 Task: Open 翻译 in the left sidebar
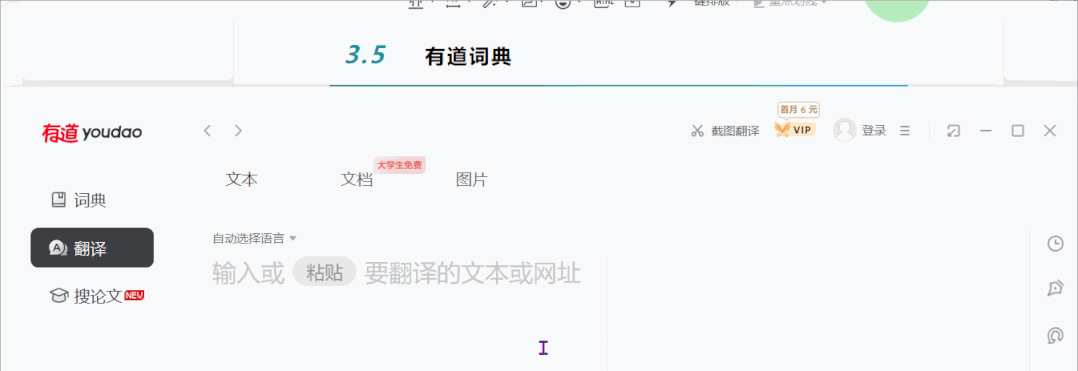click(92, 247)
